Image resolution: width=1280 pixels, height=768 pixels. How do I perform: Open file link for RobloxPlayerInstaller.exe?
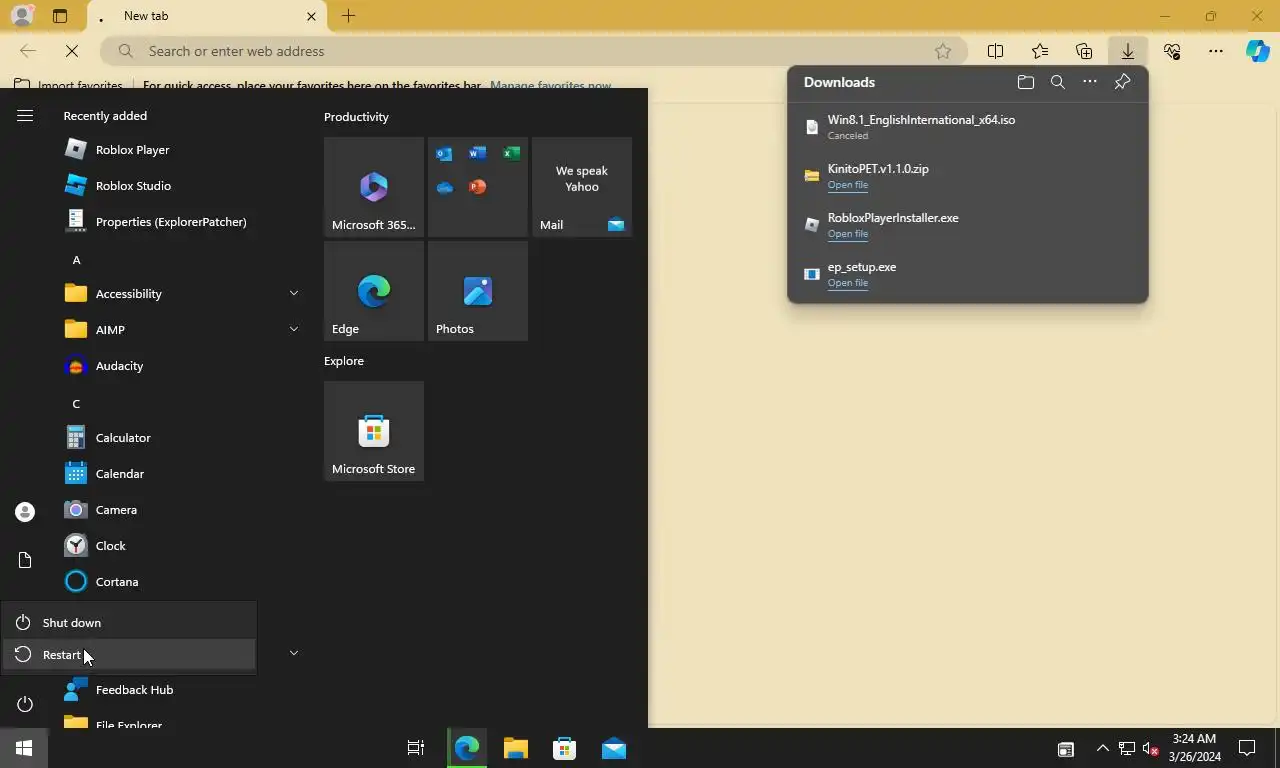point(847,234)
